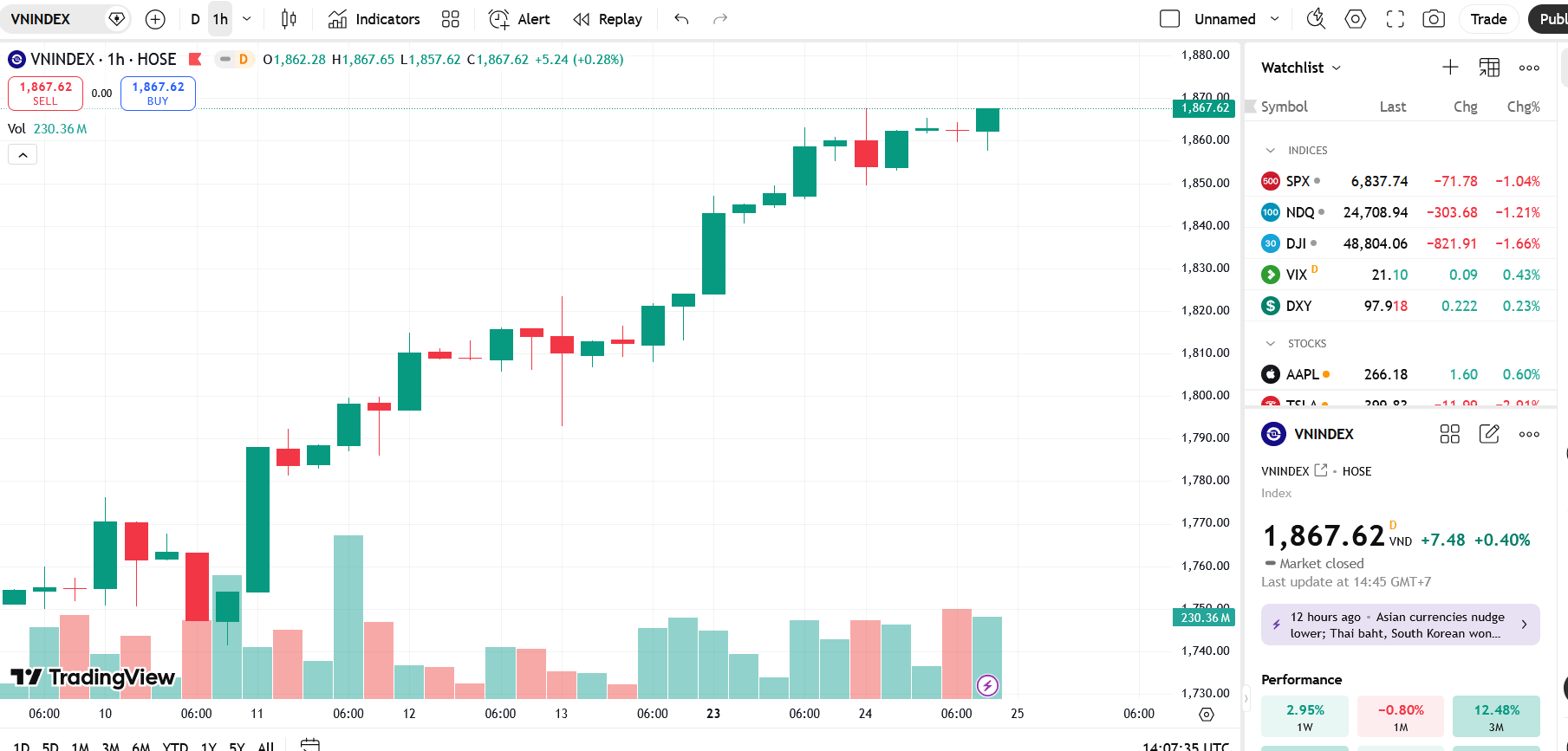Take a chart snapshot with the camera icon
The width and height of the screenshot is (1568, 751).
pyautogui.click(x=1433, y=18)
